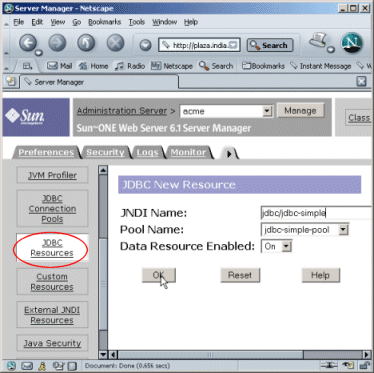Image resolution: width=374 pixels, height=373 pixels.
Task: Open My Netscape from the personal toolbar
Action: point(172,66)
